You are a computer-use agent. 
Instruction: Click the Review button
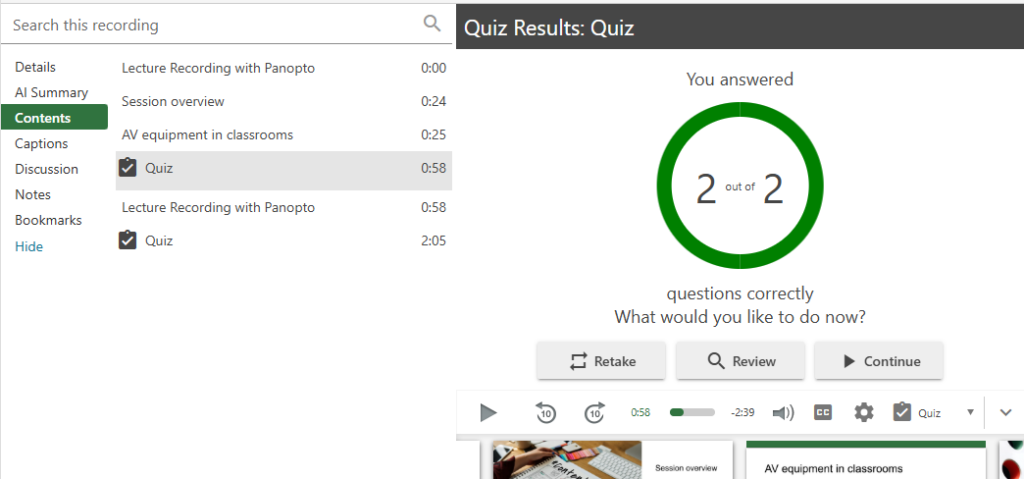[740, 361]
